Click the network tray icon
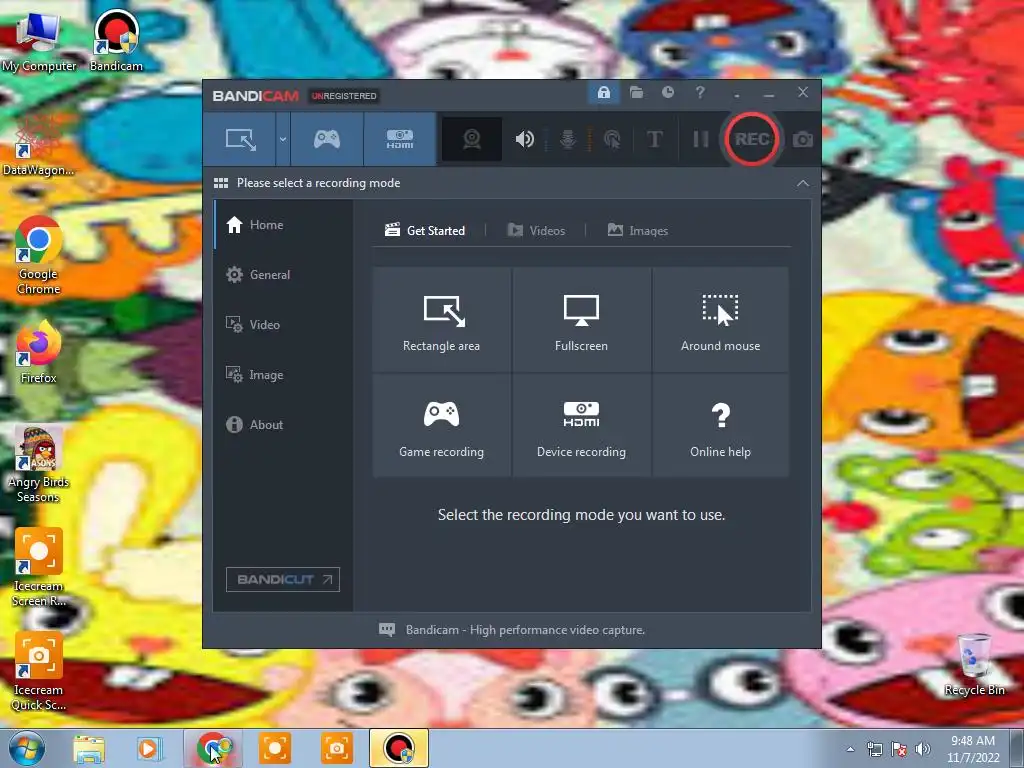The height and width of the screenshot is (768, 1024). [x=874, y=749]
